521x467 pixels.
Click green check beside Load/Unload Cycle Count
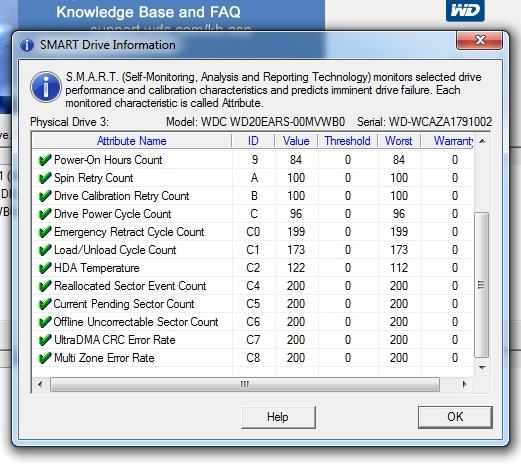(45, 250)
